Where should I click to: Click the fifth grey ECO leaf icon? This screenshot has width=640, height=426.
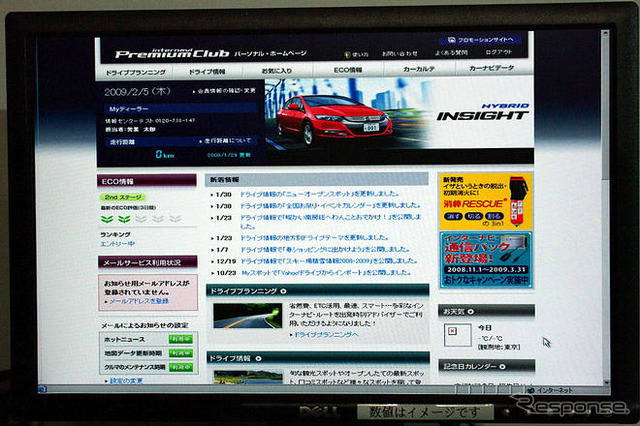(175, 219)
